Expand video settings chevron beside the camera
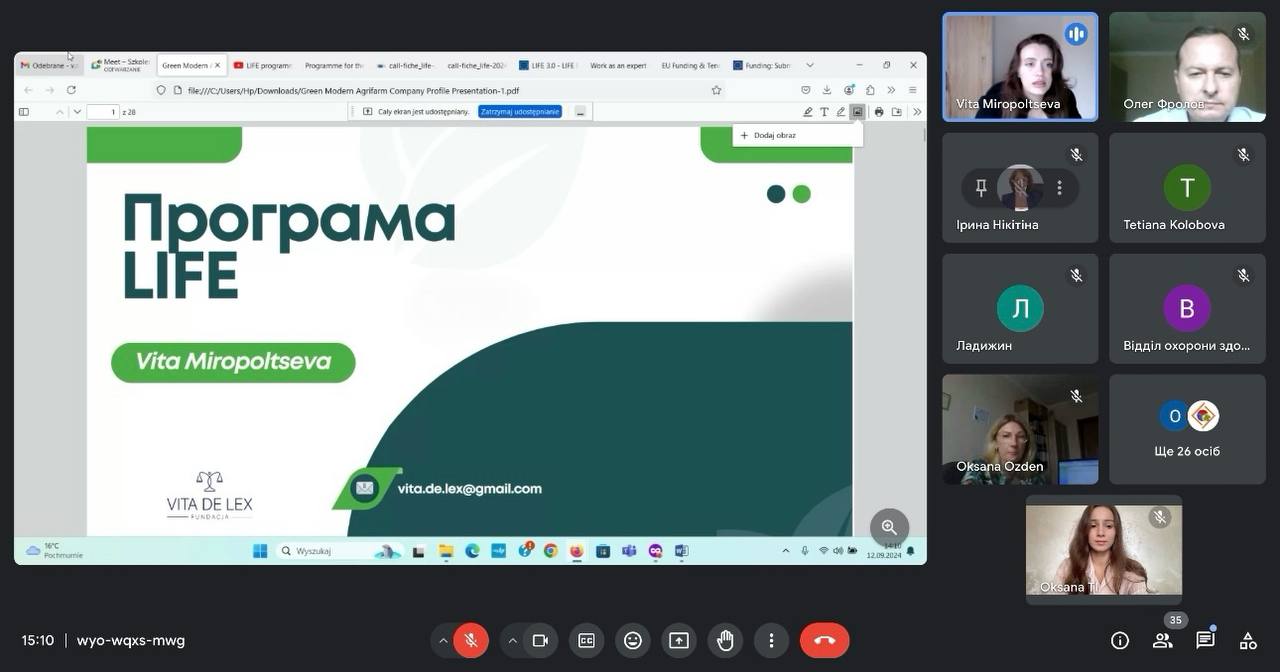 pos(513,640)
